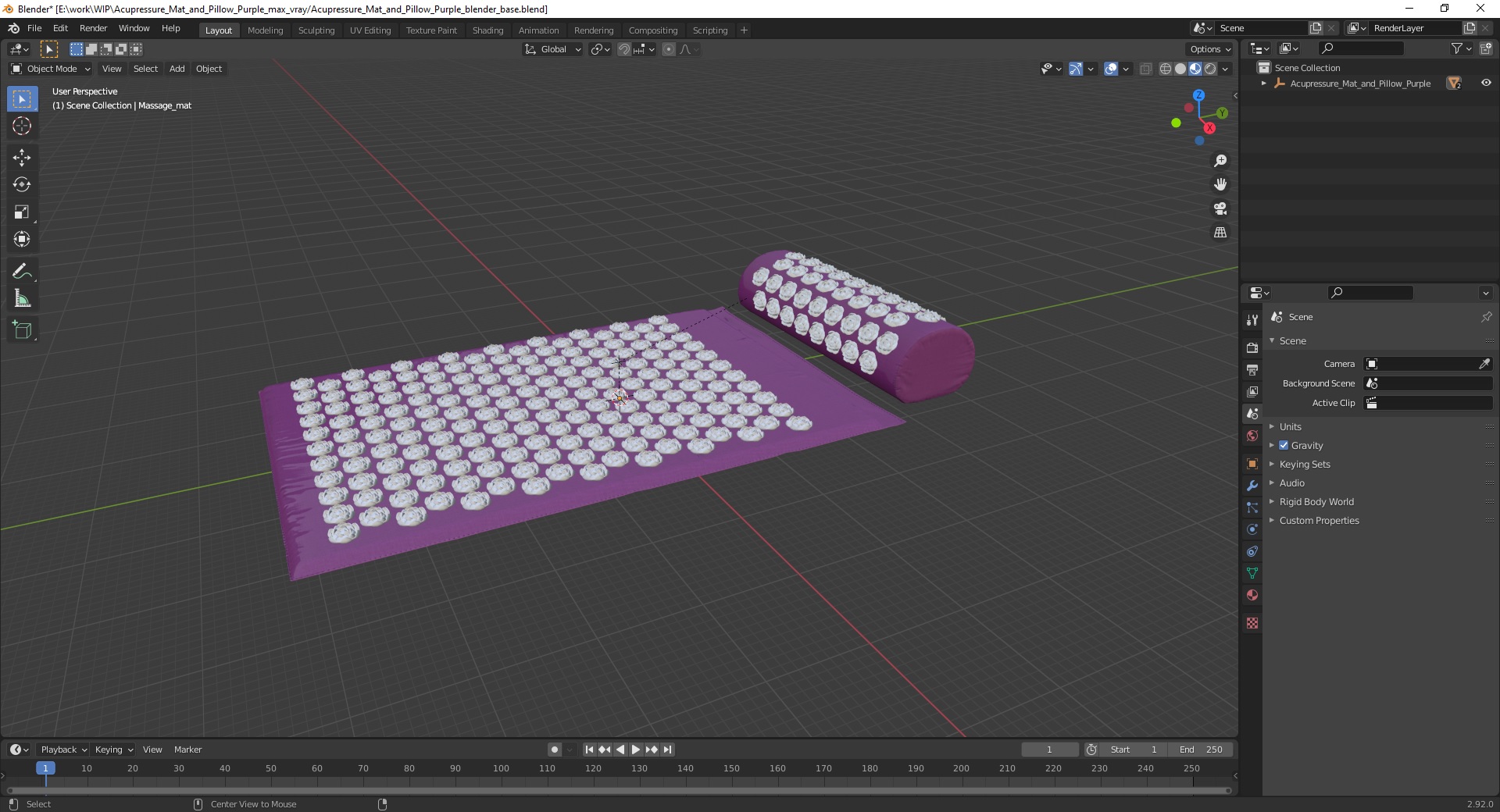Open the Global transform orientation dropdown
Viewport: 1500px width, 812px height.
pyautogui.click(x=552, y=49)
